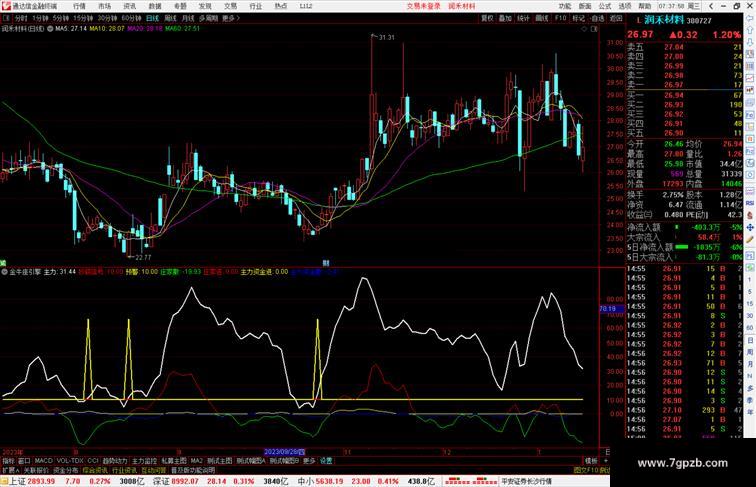The image size is (756, 487).
Task: Open the 公式 top-right menu
Action: 605,6
